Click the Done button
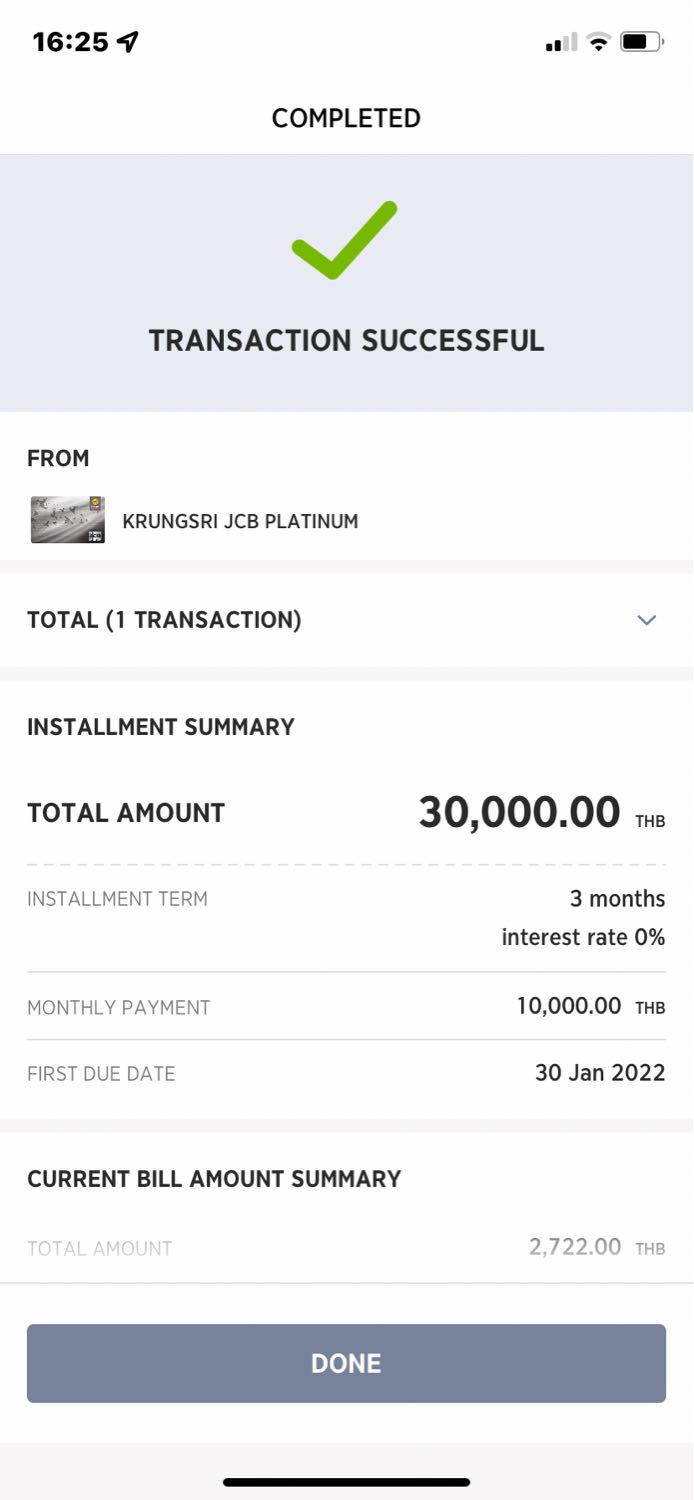 pyautogui.click(x=346, y=1363)
